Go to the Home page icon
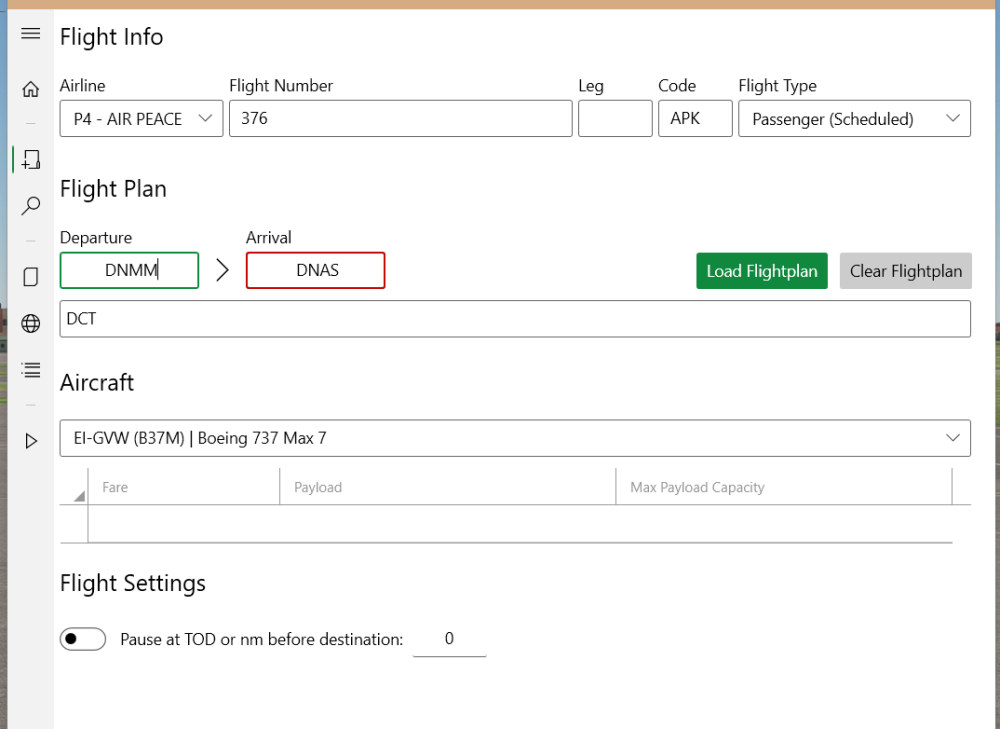 pyautogui.click(x=30, y=89)
